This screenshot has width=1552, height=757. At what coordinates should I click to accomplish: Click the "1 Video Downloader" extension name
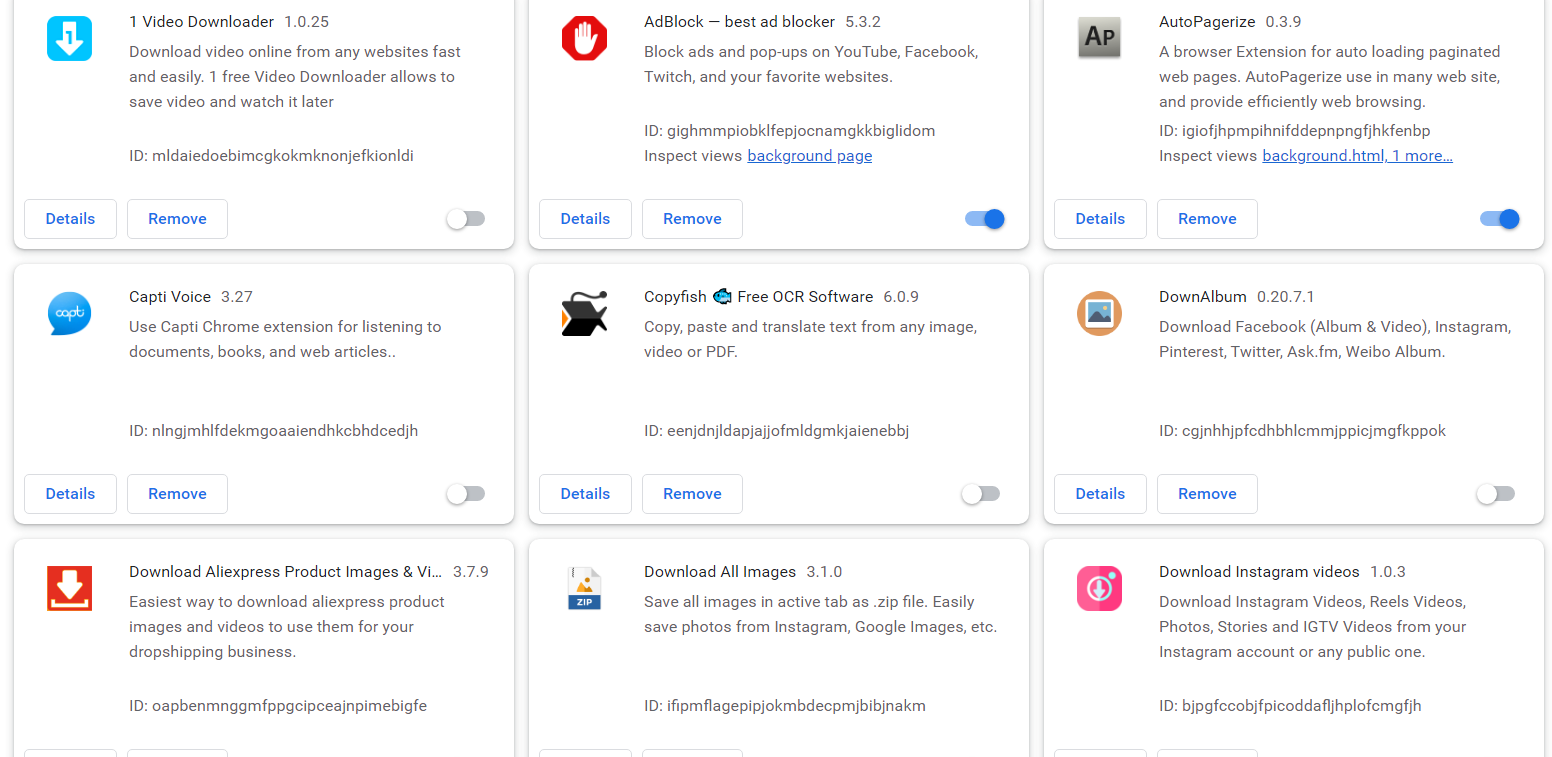(201, 21)
